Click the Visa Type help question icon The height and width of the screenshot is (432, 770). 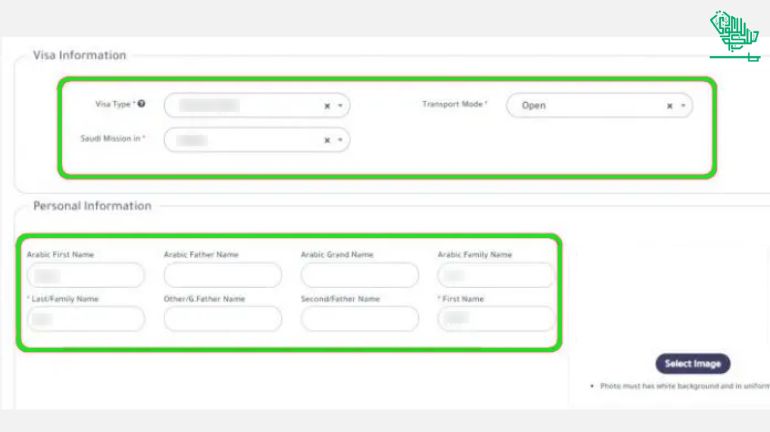tap(142, 104)
